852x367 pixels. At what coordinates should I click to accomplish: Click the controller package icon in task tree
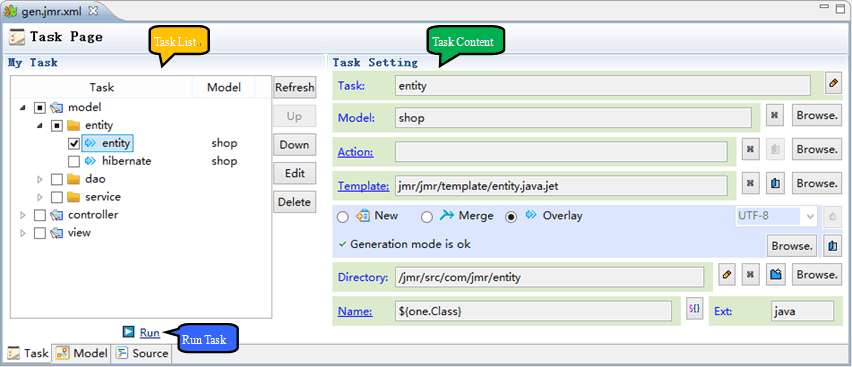click(57, 215)
